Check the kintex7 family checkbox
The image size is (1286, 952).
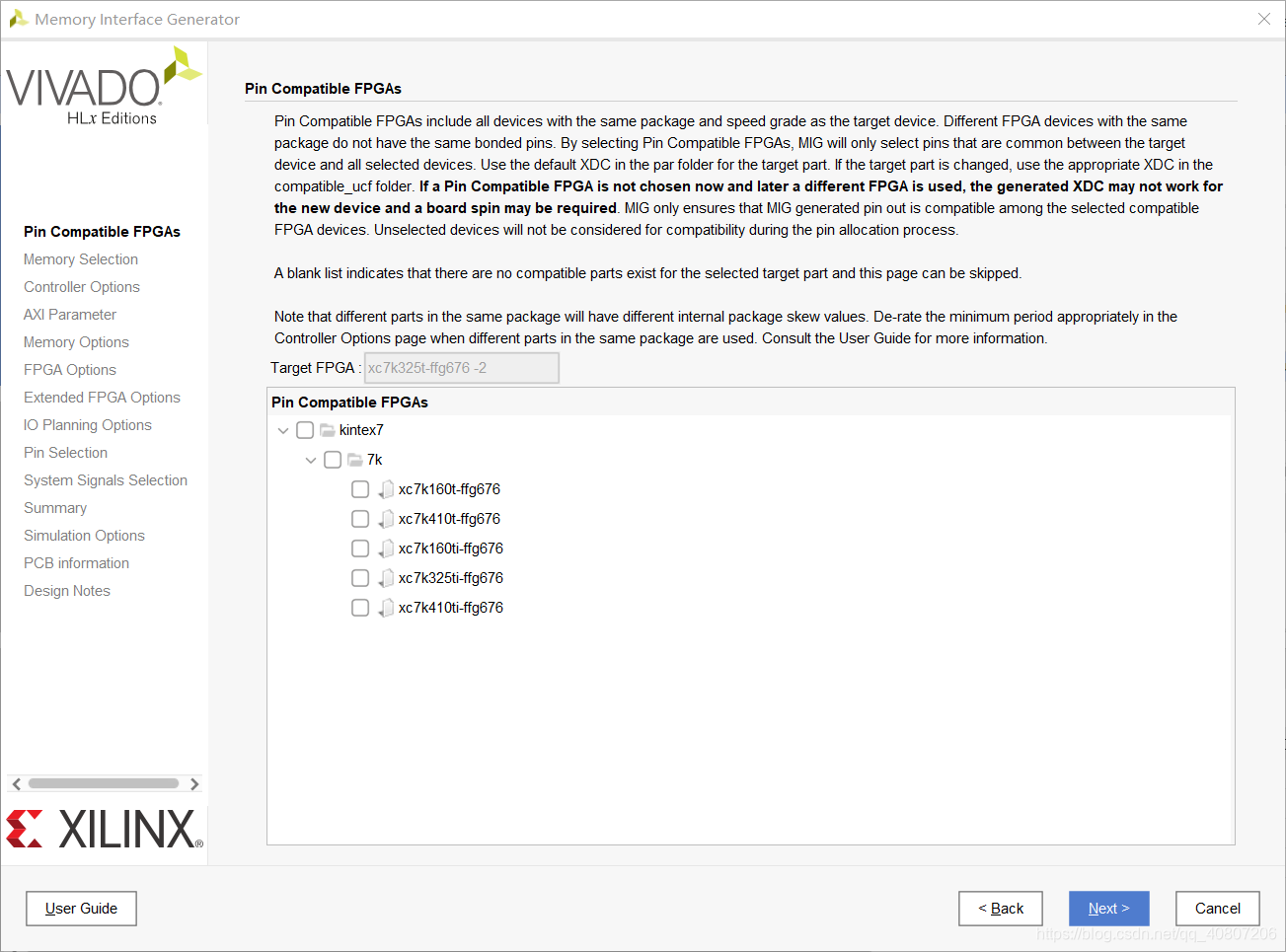point(305,430)
